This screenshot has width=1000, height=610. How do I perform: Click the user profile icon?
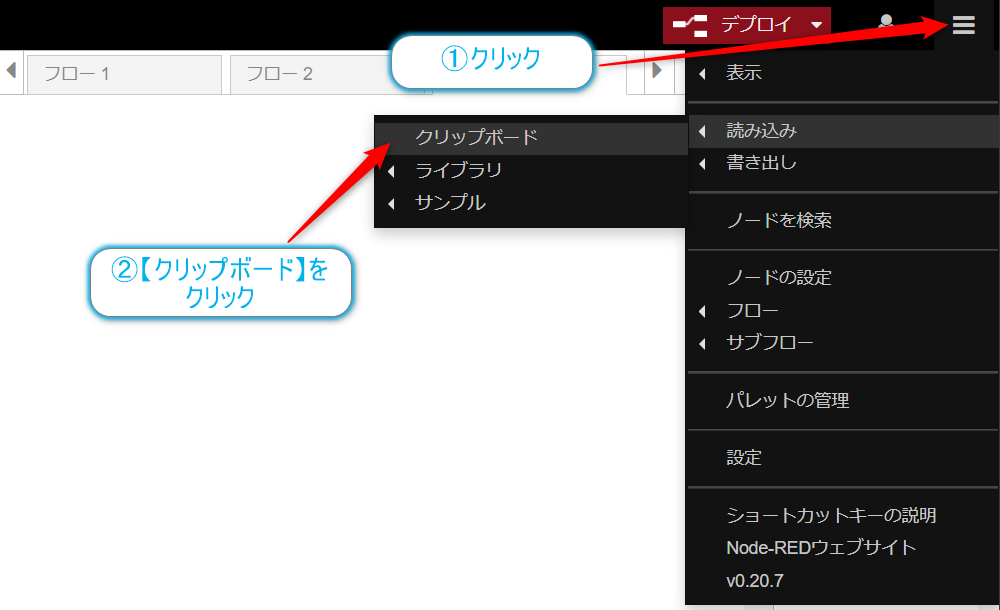click(x=886, y=24)
